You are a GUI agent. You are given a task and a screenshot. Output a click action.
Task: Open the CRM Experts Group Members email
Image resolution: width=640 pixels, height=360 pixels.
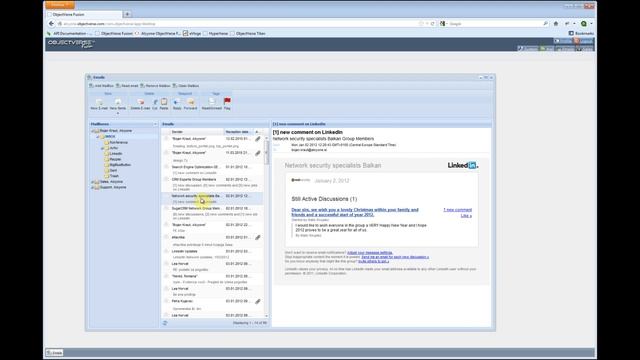pyautogui.click(x=212, y=184)
